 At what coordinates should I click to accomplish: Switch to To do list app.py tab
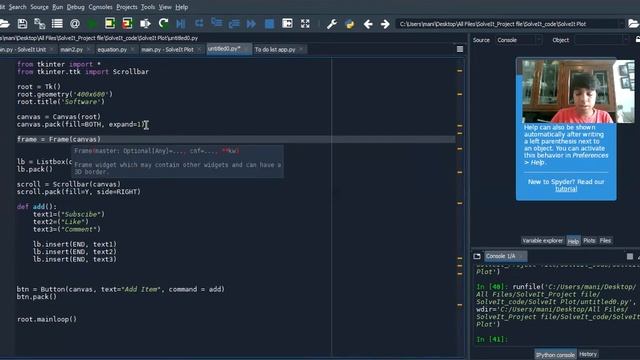pos(275,49)
